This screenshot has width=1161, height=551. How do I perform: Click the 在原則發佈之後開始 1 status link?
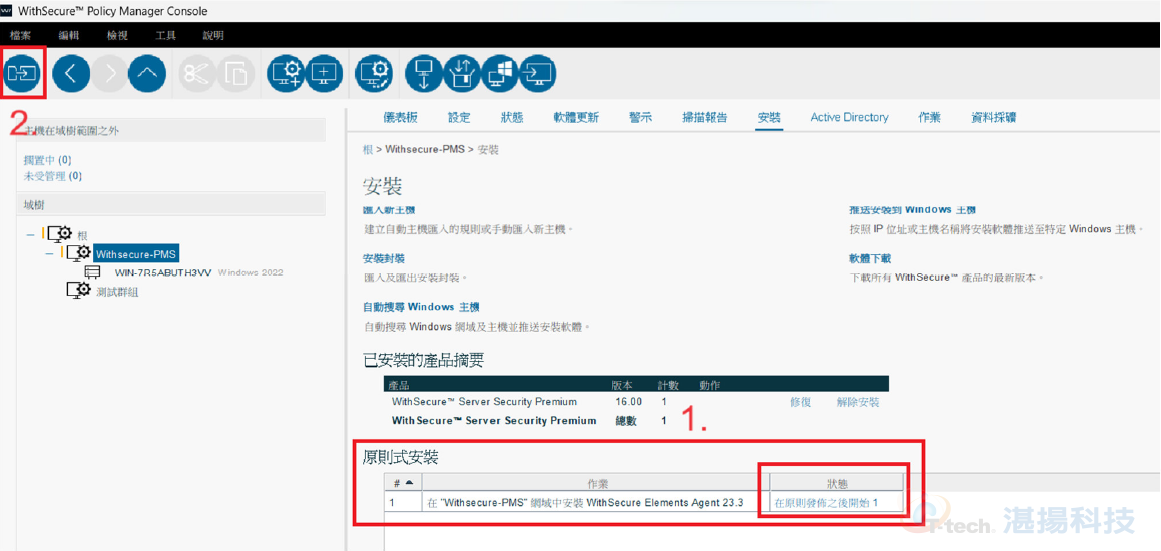826,503
